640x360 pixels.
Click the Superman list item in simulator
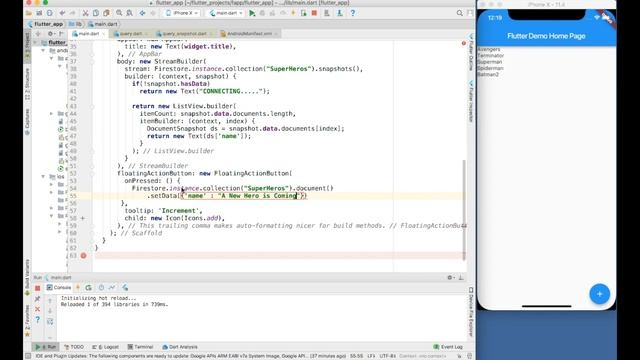pos(490,62)
